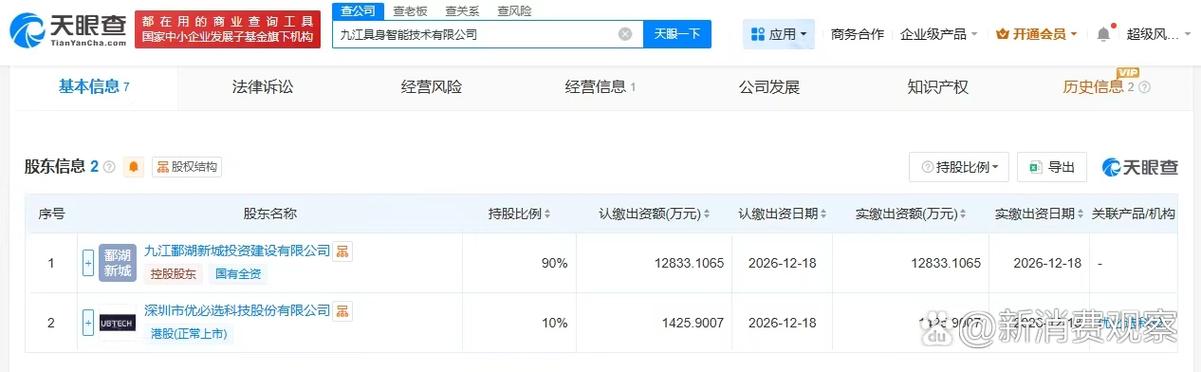The height and width of the screenshot is (372, 1201).
Task: Switch to the 知识产权 tab
Action: (938, 87)
